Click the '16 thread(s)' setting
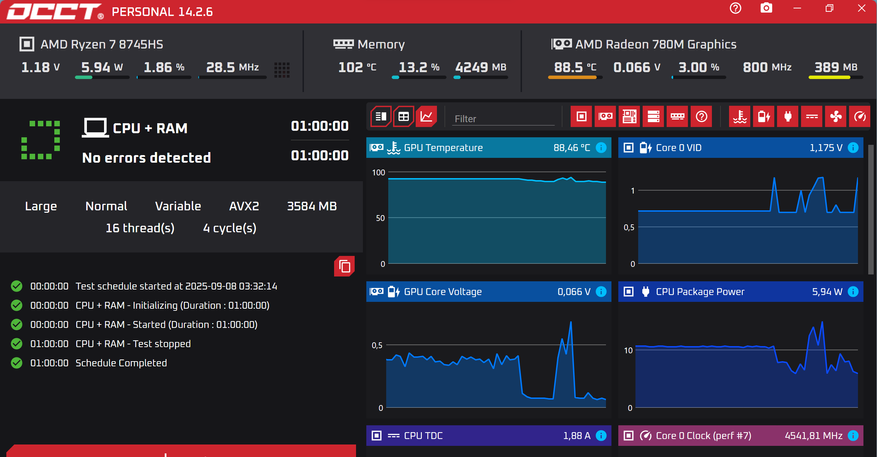The height and width of the screenshot is (457, 877). 140,228
